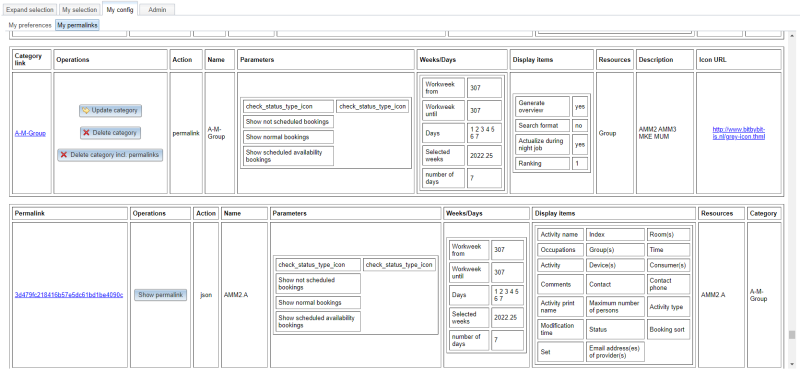800x371 pixels.
Task: Click the Activity type display item
Action: [x=668, y=307]
